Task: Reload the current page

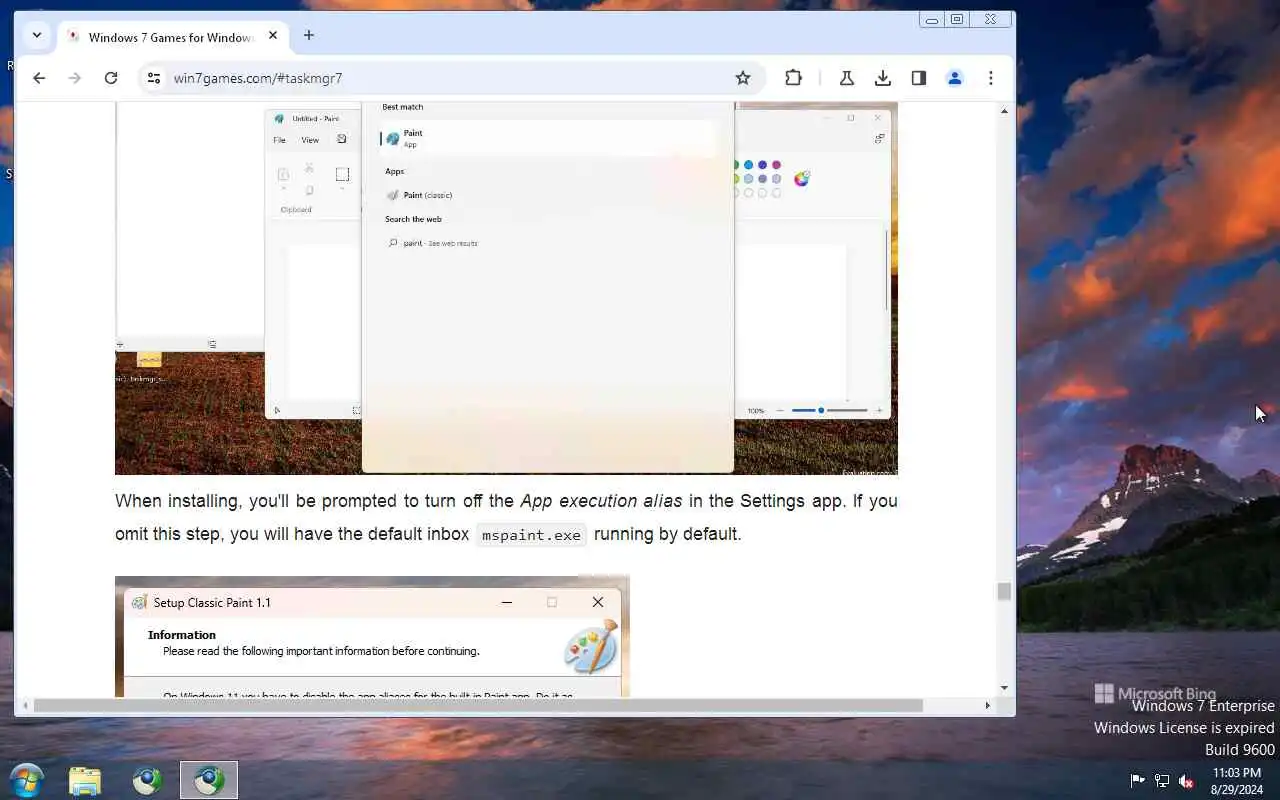Action: pyautogui.click(x=111, y=78)
